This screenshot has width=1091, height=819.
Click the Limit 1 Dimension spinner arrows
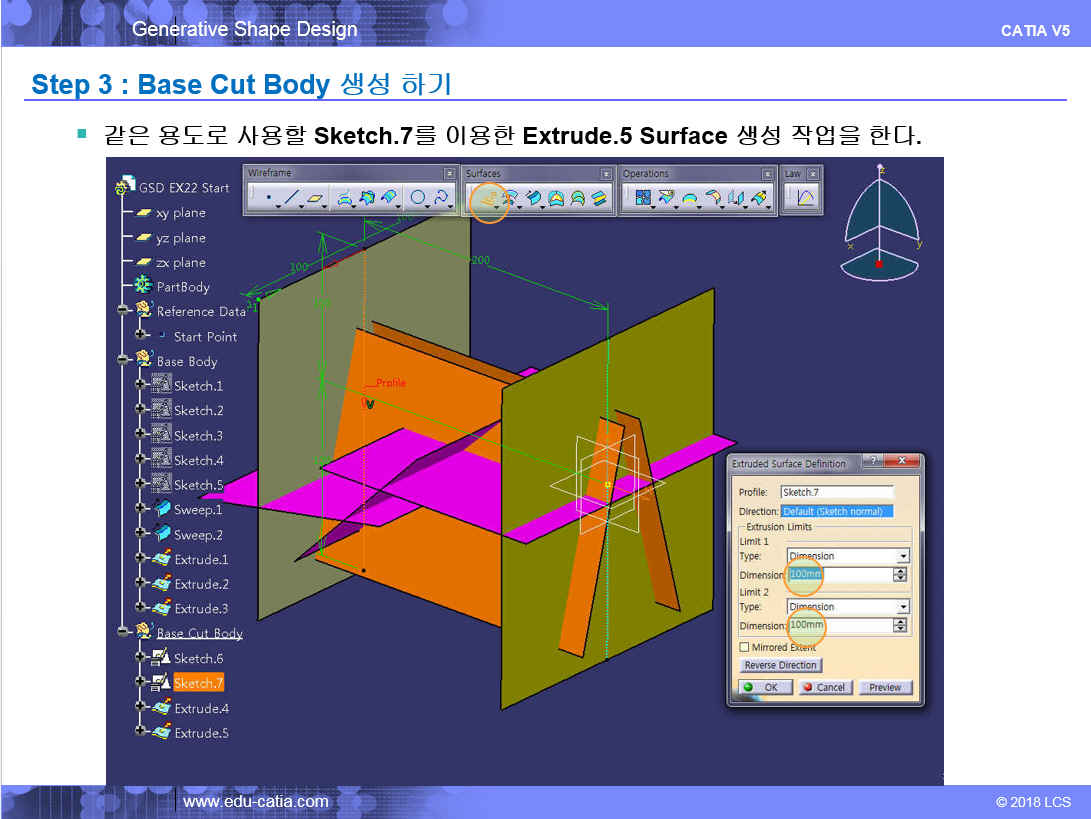pyautogui.click(x=900, y=575)
